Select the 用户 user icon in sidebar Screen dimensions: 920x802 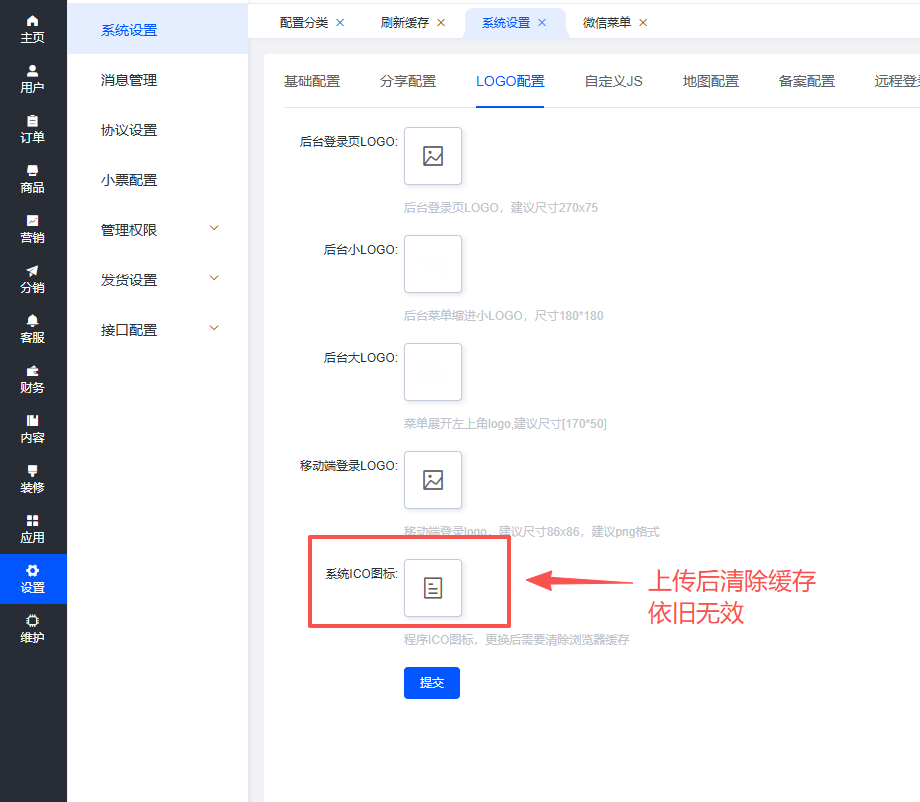(33, 71)
